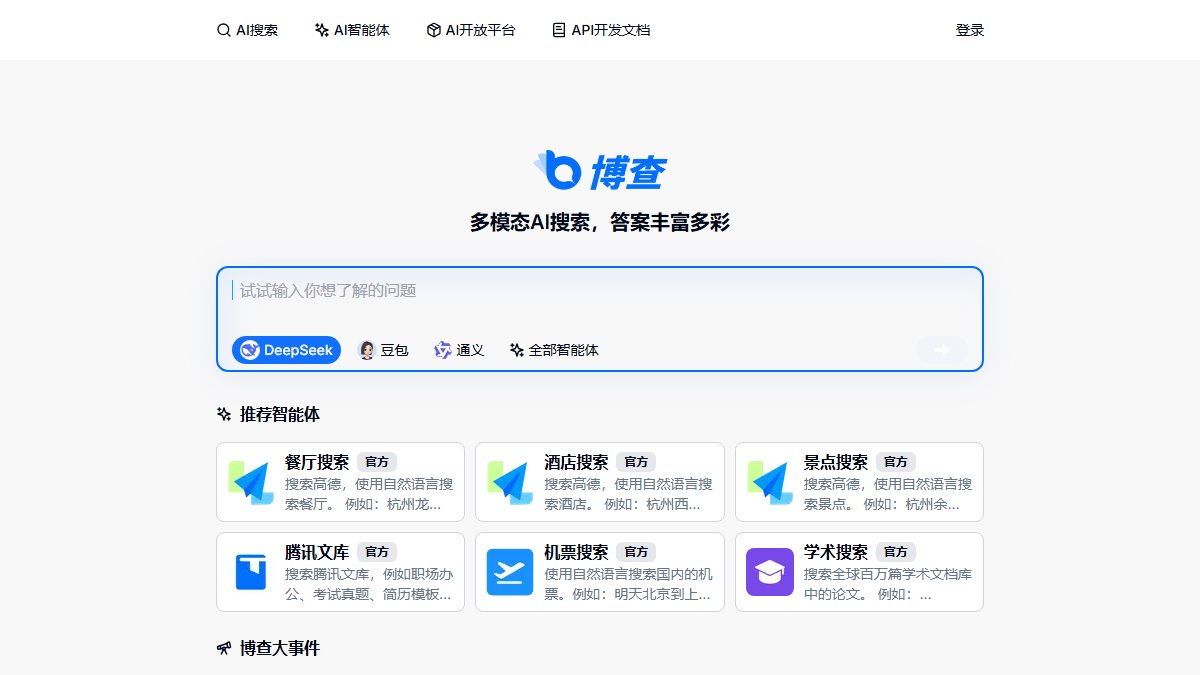Viewport: 1200px width, 675px height.
Task: Click the 通义 logo icon
Action: tap(443, 350)
